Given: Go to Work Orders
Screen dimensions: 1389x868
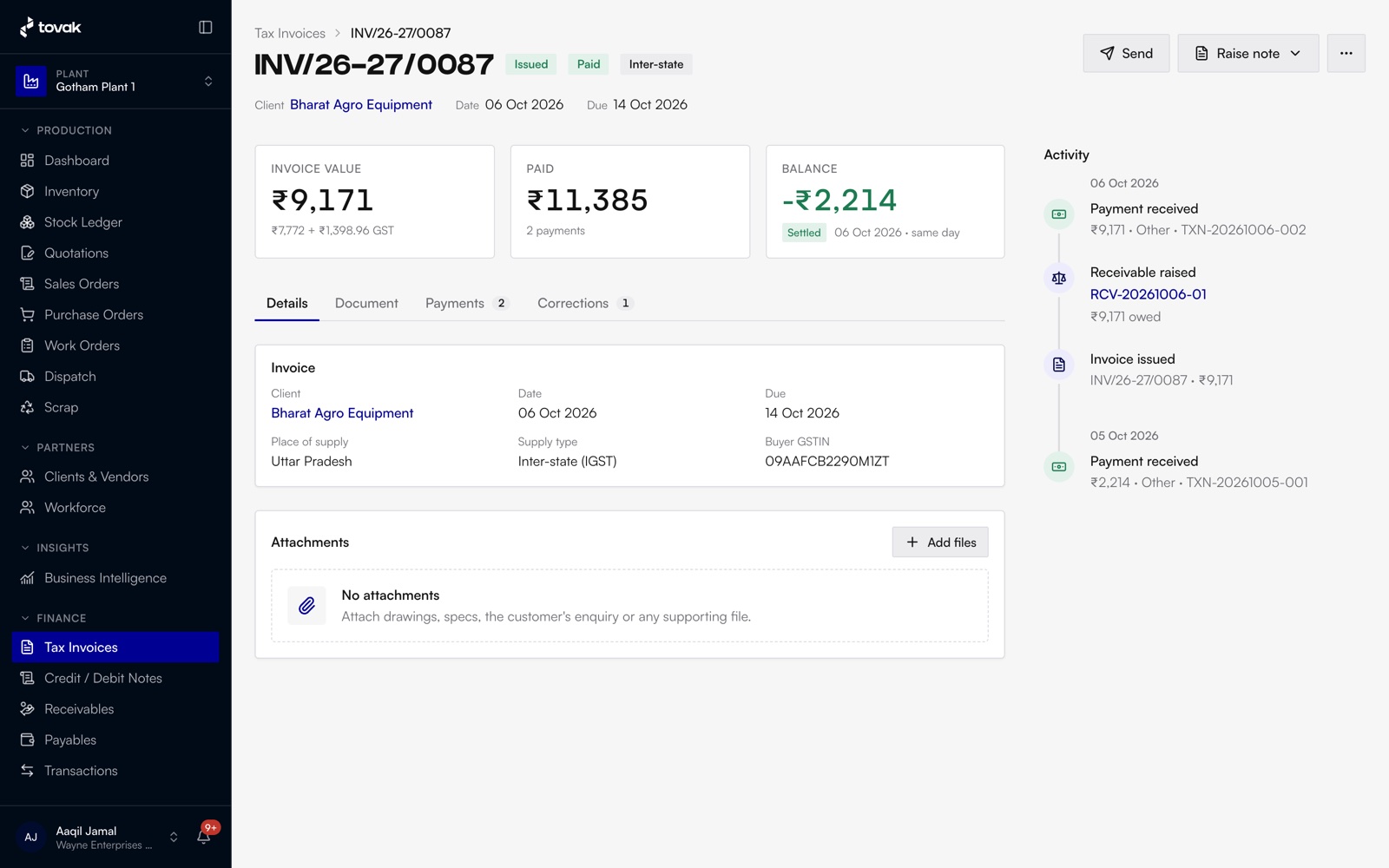Looking at the screenshot, I should [115, 345].
